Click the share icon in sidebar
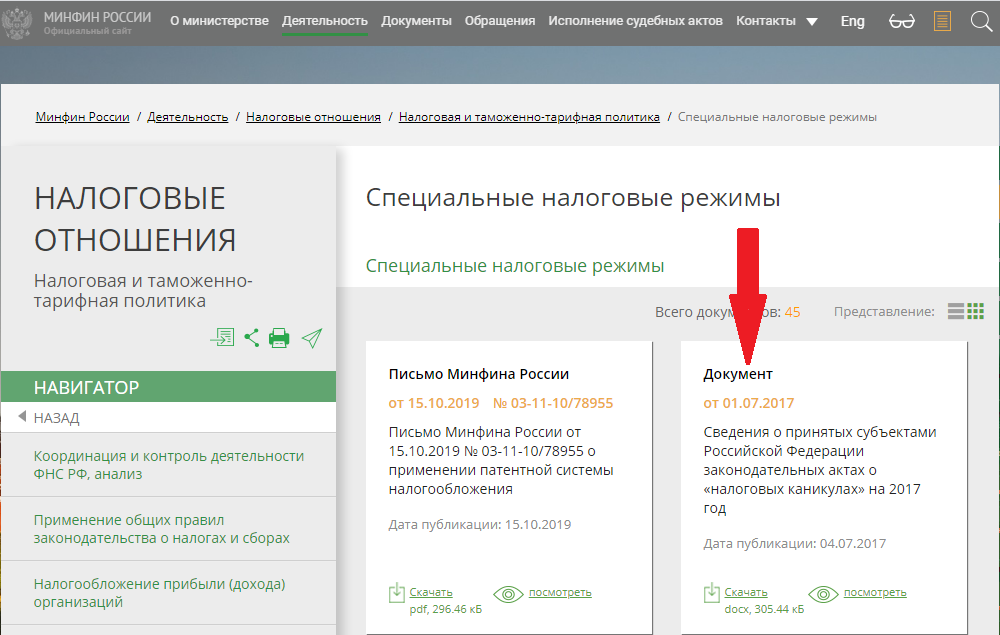Viewport: 1000px width, 635px height. pyautogui.click(x=252, y=337)
